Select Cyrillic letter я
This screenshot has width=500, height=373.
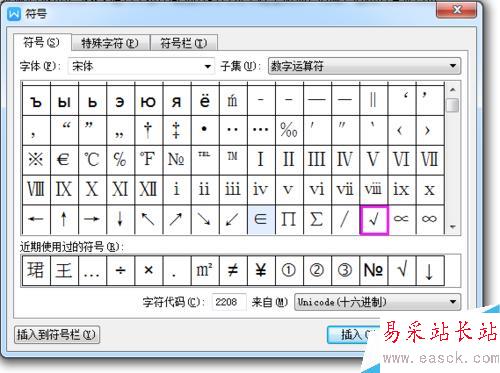pos(177,101)
